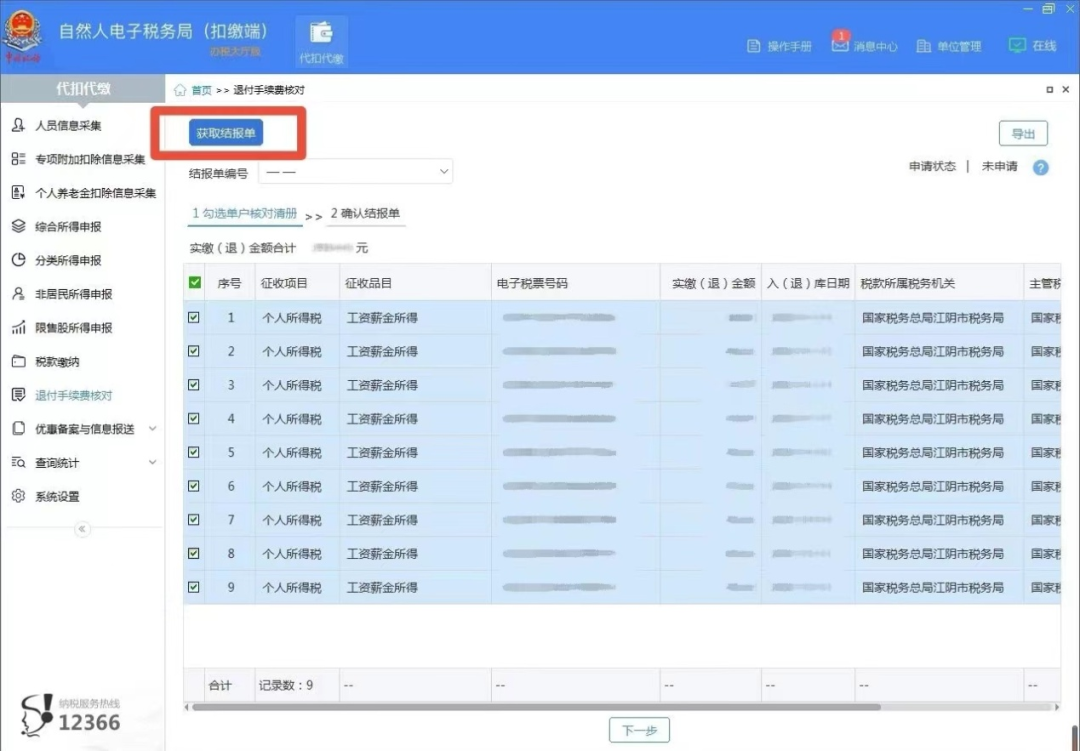
Task: Collapse the sidebar with the double-arrow icon
Action: point(82,529)
